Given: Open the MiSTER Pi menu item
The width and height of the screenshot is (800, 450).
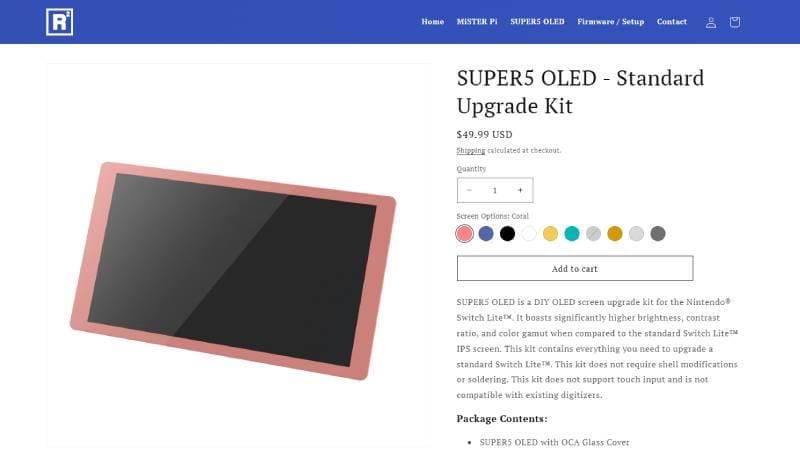Looking at the screenshot, I should click(x=477, y=22).
